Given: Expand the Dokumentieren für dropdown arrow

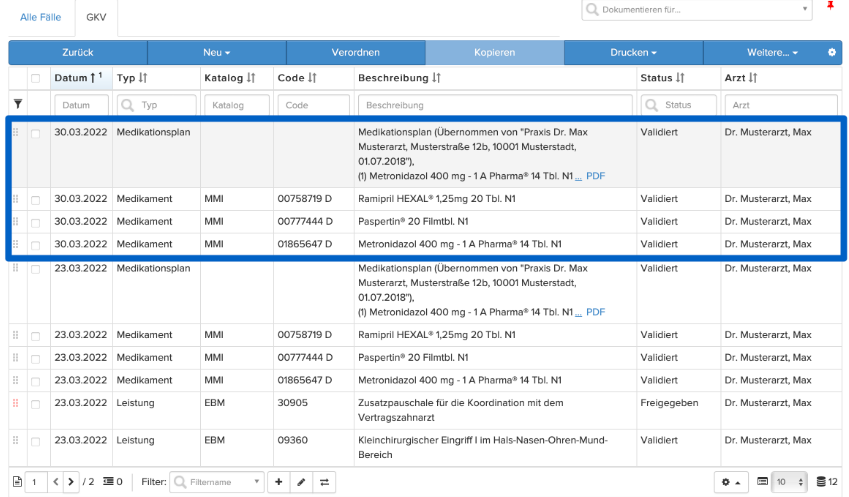Looking at the screenshot, I should point(805,9).
